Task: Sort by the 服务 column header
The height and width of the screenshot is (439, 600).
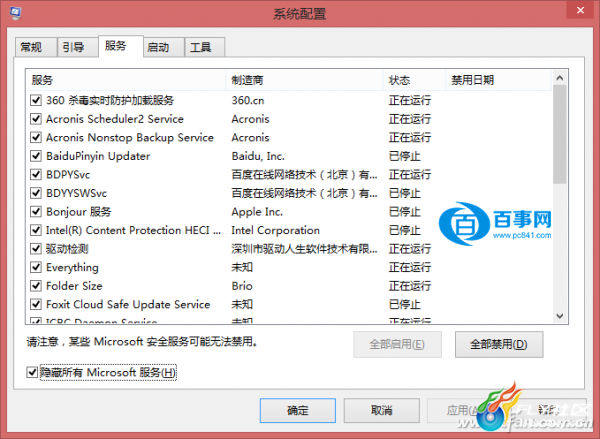Action: (126, 80)
